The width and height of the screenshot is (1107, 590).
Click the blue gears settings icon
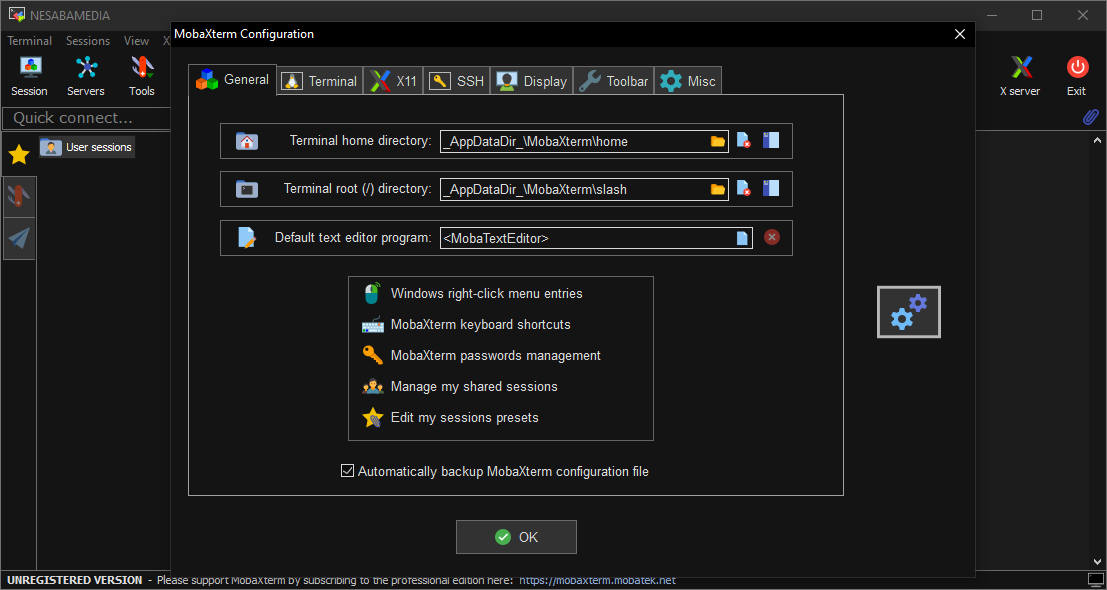[x=908, y=312]
